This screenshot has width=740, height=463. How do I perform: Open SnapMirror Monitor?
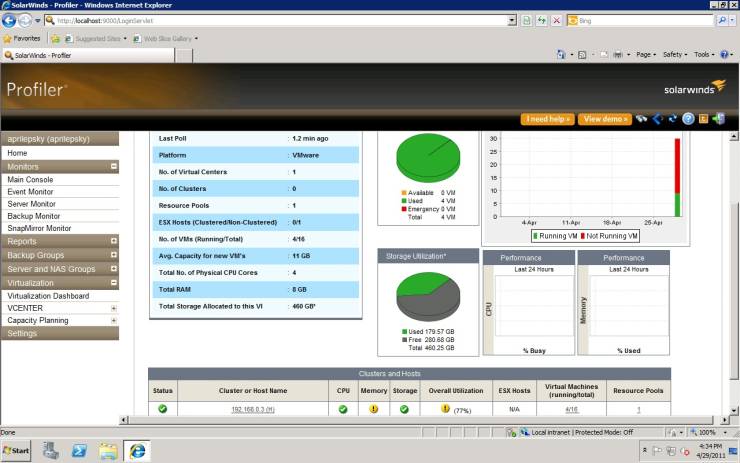pyautogui.click(x=39, y=228)
